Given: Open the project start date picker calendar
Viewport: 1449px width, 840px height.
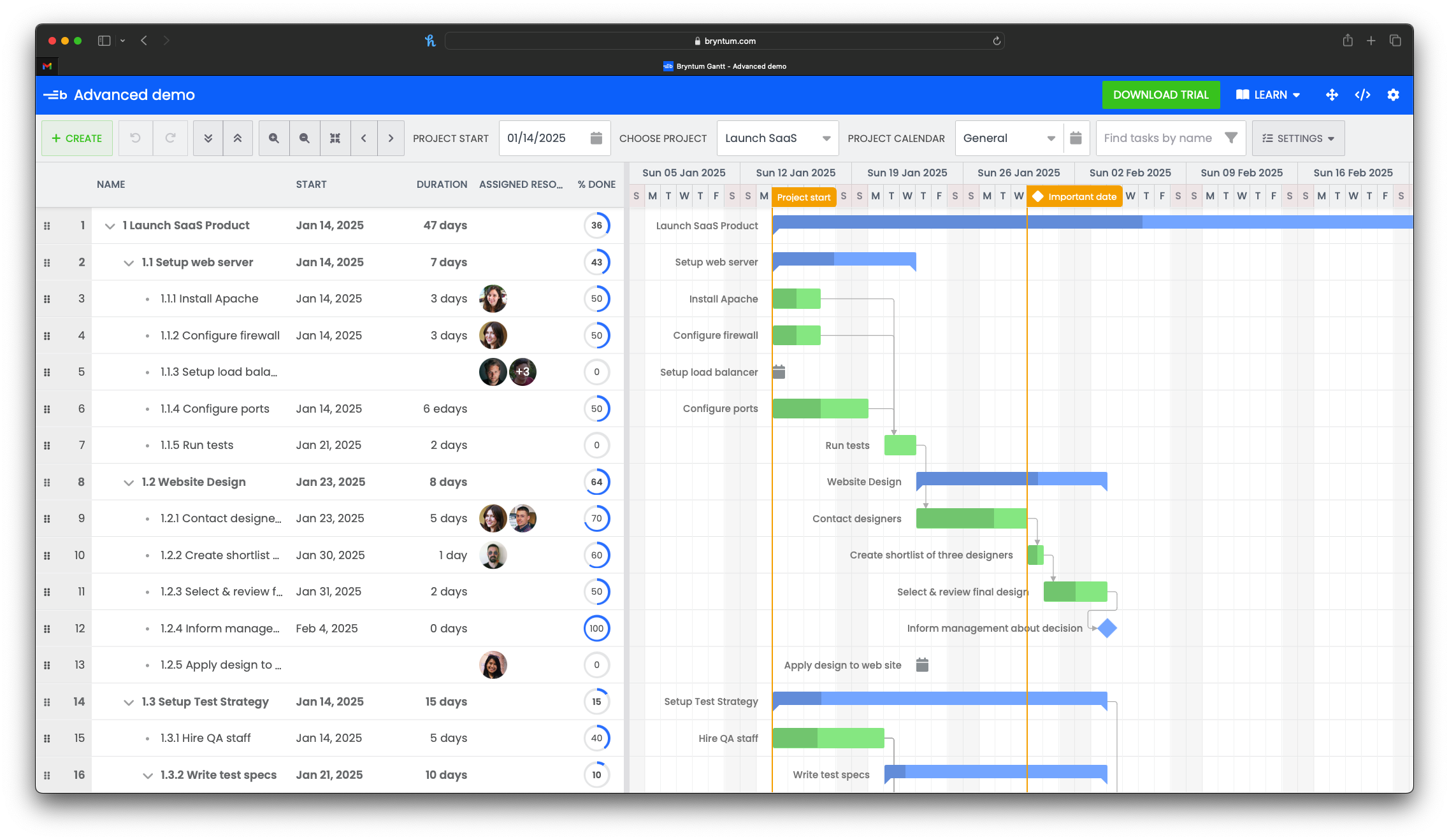Looking at the screenshot, I should tap(596, 138).
